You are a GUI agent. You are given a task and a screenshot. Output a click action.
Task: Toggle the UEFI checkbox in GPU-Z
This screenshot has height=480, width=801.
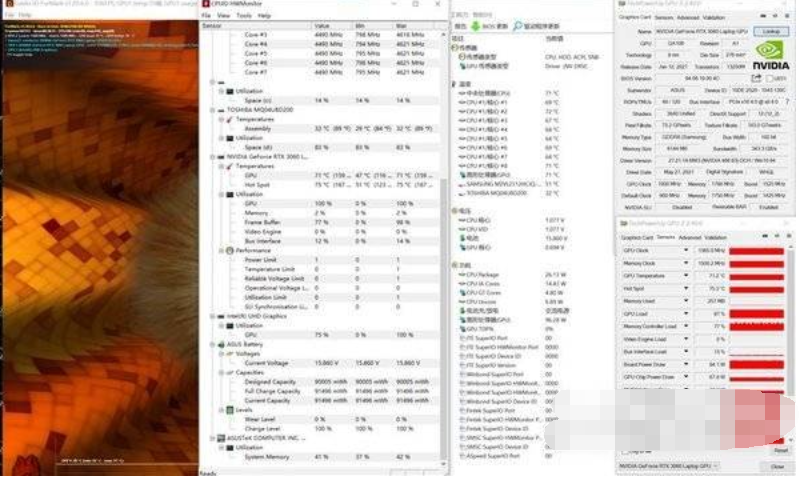(x=769, y=78)
